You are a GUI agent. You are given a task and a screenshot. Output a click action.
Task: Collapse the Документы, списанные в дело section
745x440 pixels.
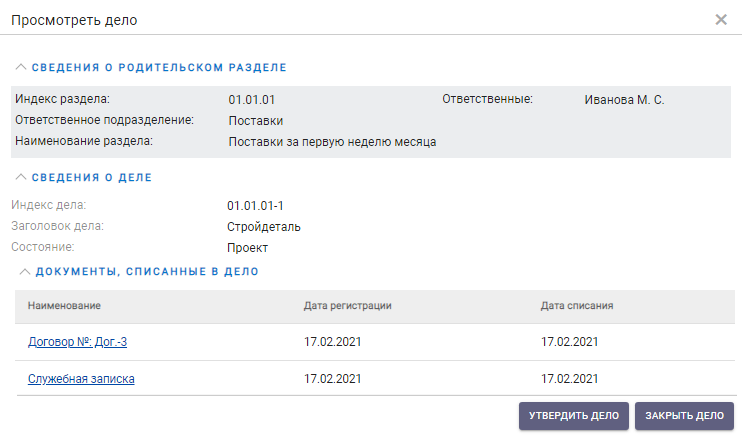coord(24,271)
